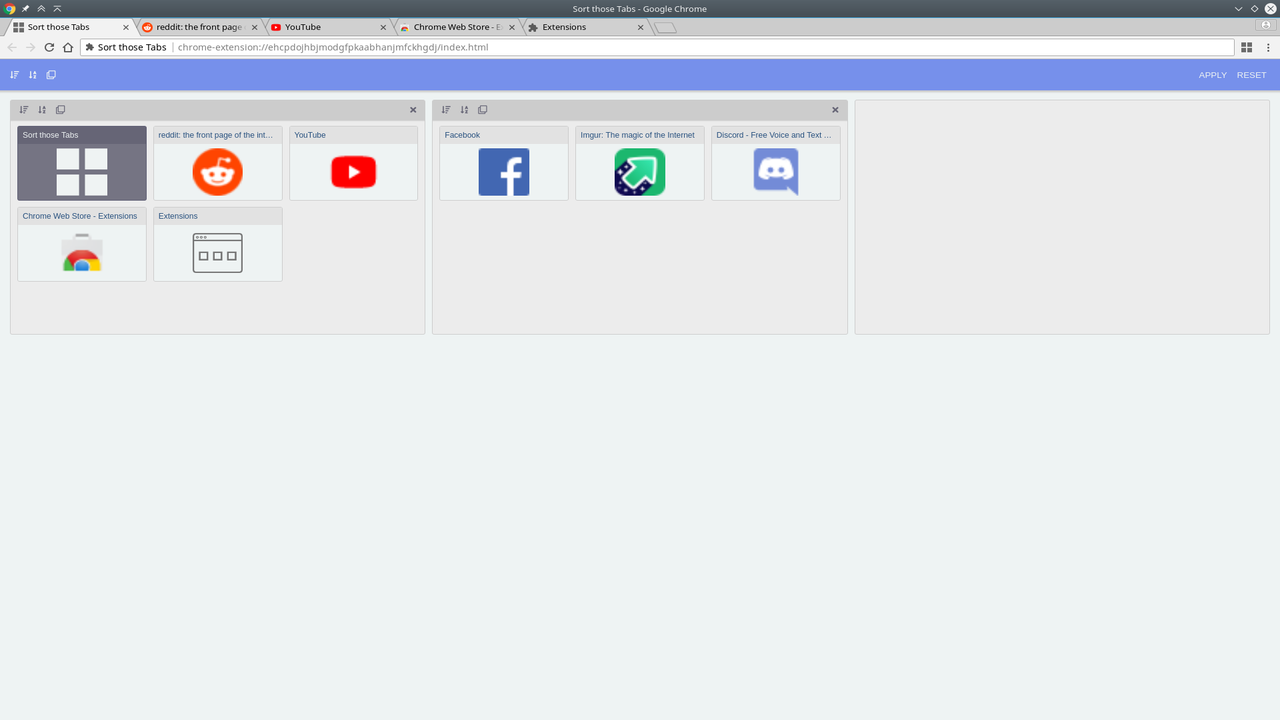Close the Extensions browser tab
This screenshot has height=720, width=1280.
(640, 27)
